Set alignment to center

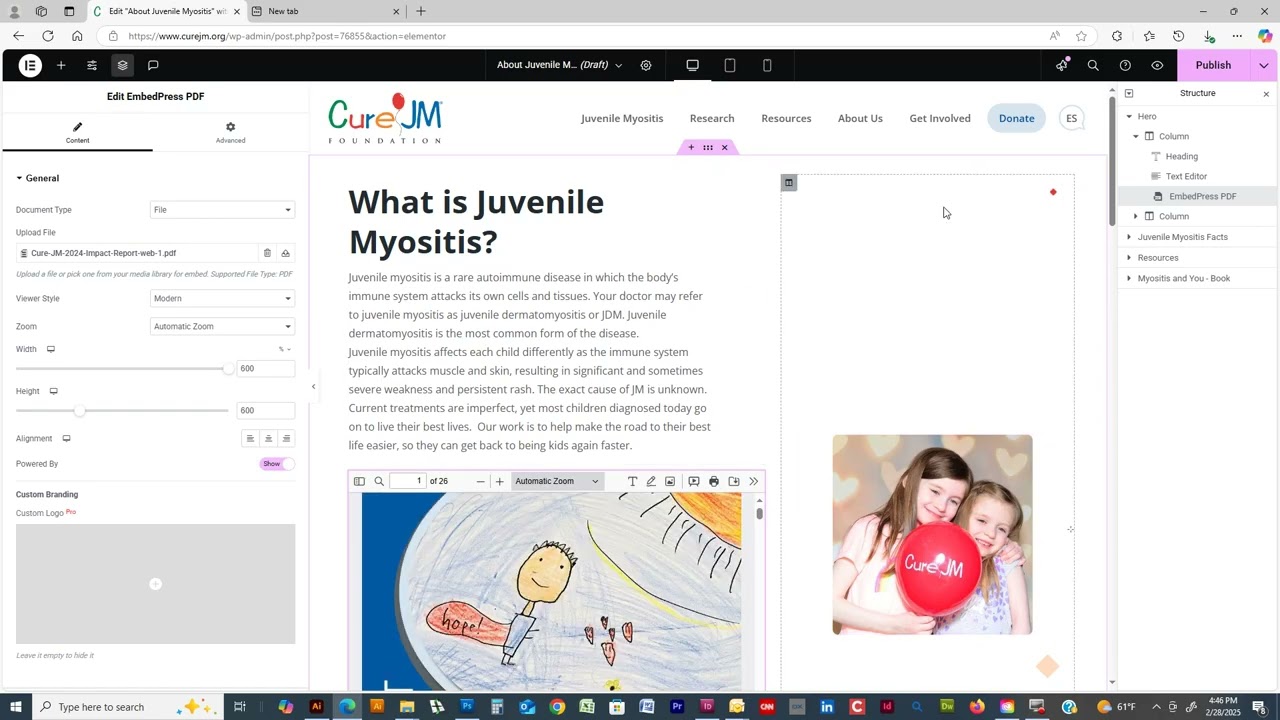click(268, 438)
